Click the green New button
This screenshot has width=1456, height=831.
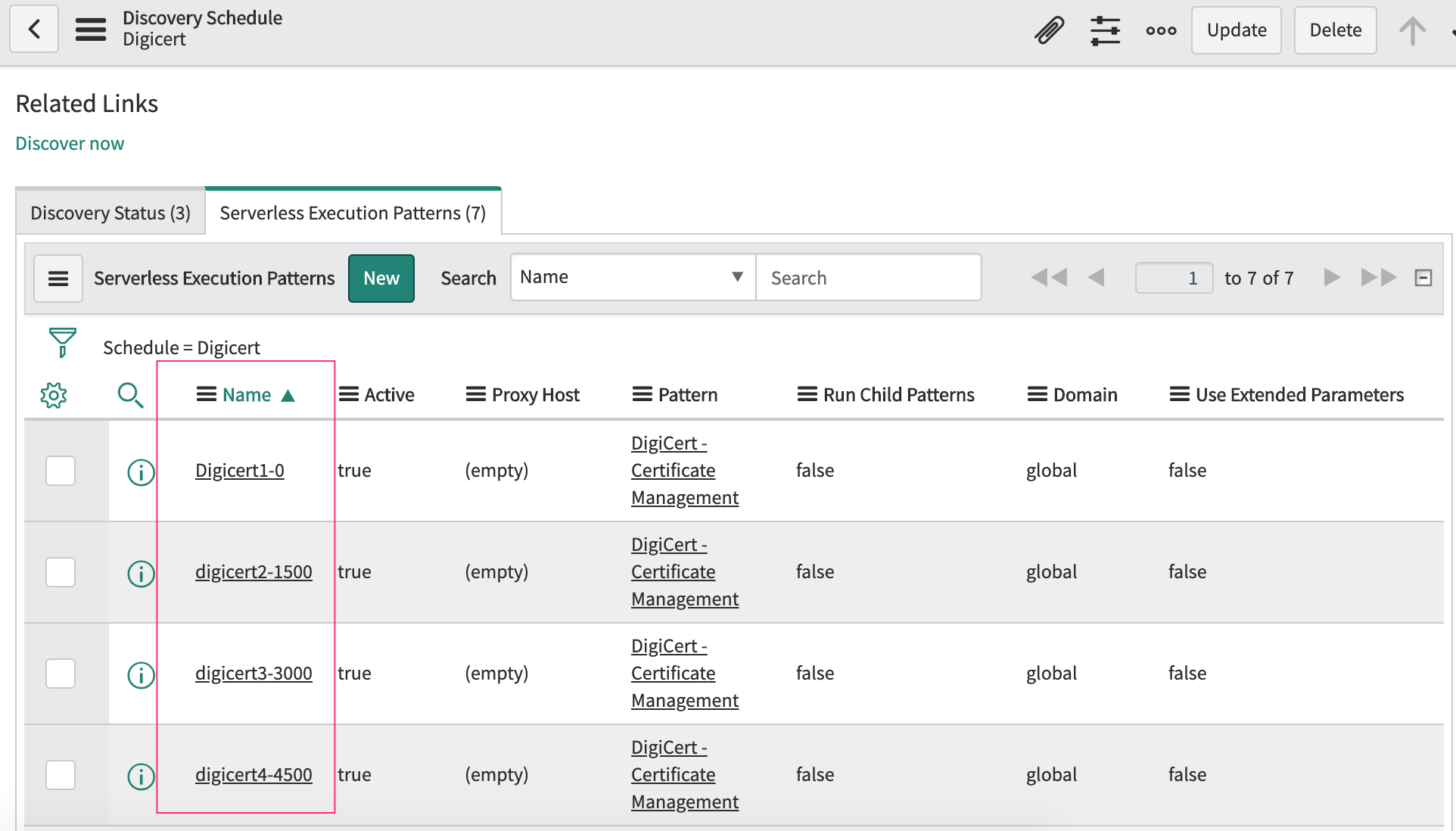pos(381,279)
